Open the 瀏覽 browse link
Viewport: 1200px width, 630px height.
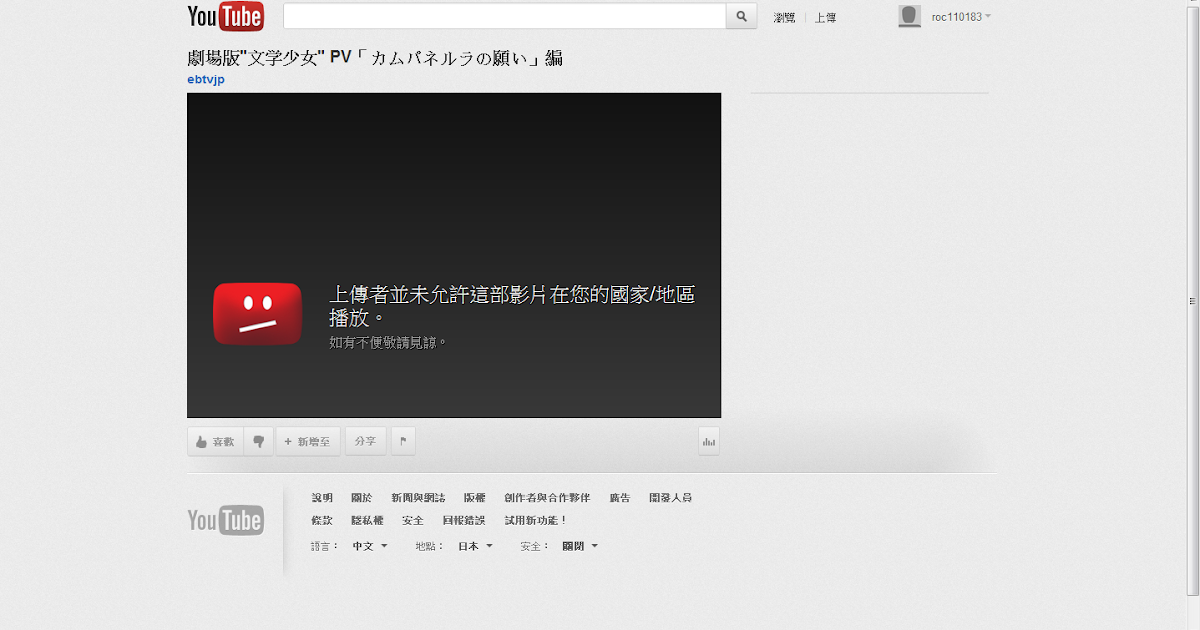(x=785, y=17)
